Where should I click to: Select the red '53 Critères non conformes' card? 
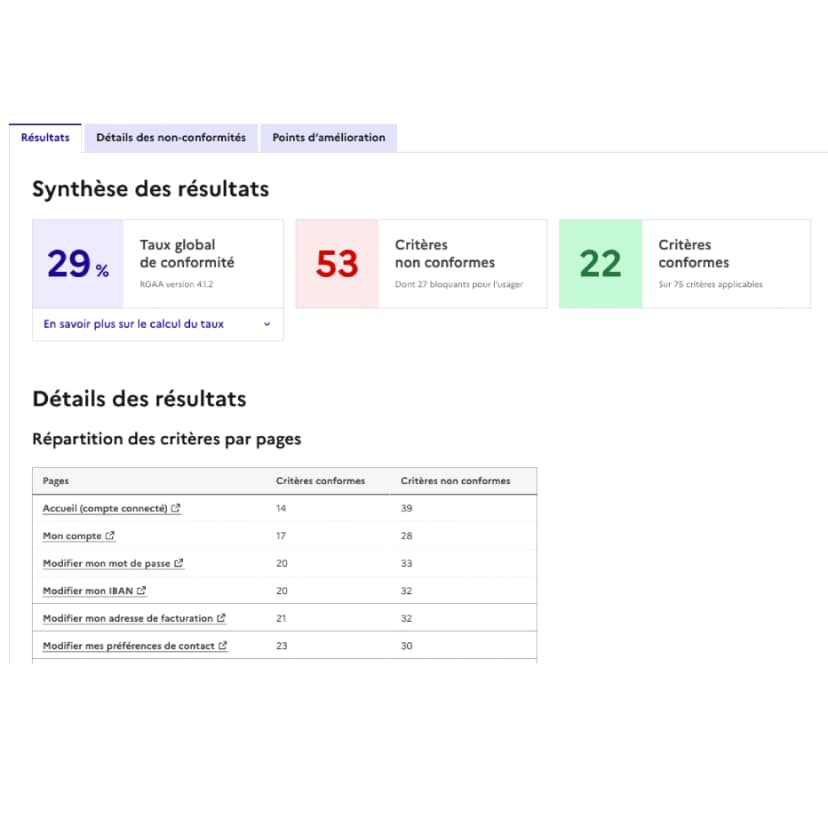(420, 263)
